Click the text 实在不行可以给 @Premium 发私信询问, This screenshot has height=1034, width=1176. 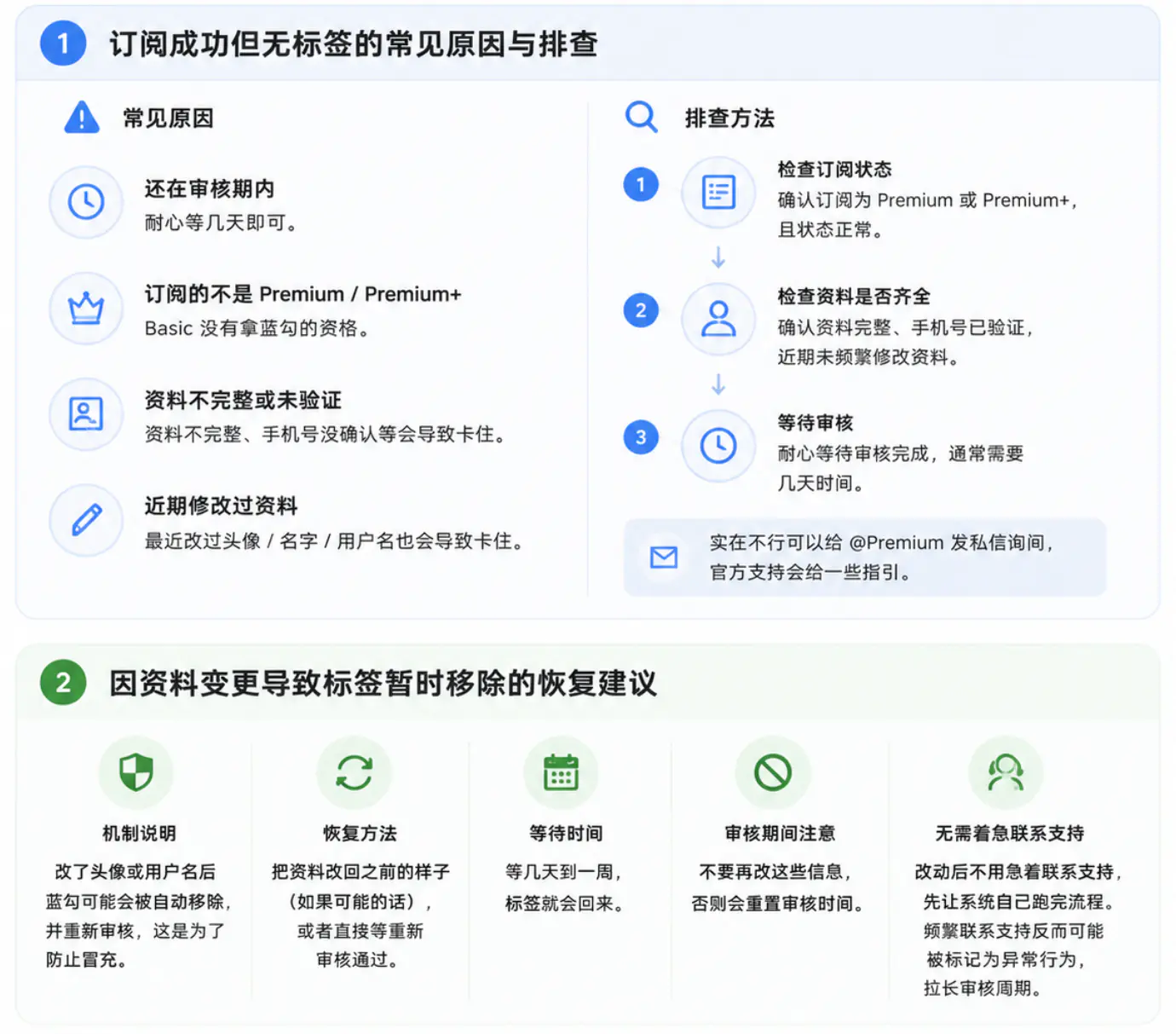[x=883, y=542]
